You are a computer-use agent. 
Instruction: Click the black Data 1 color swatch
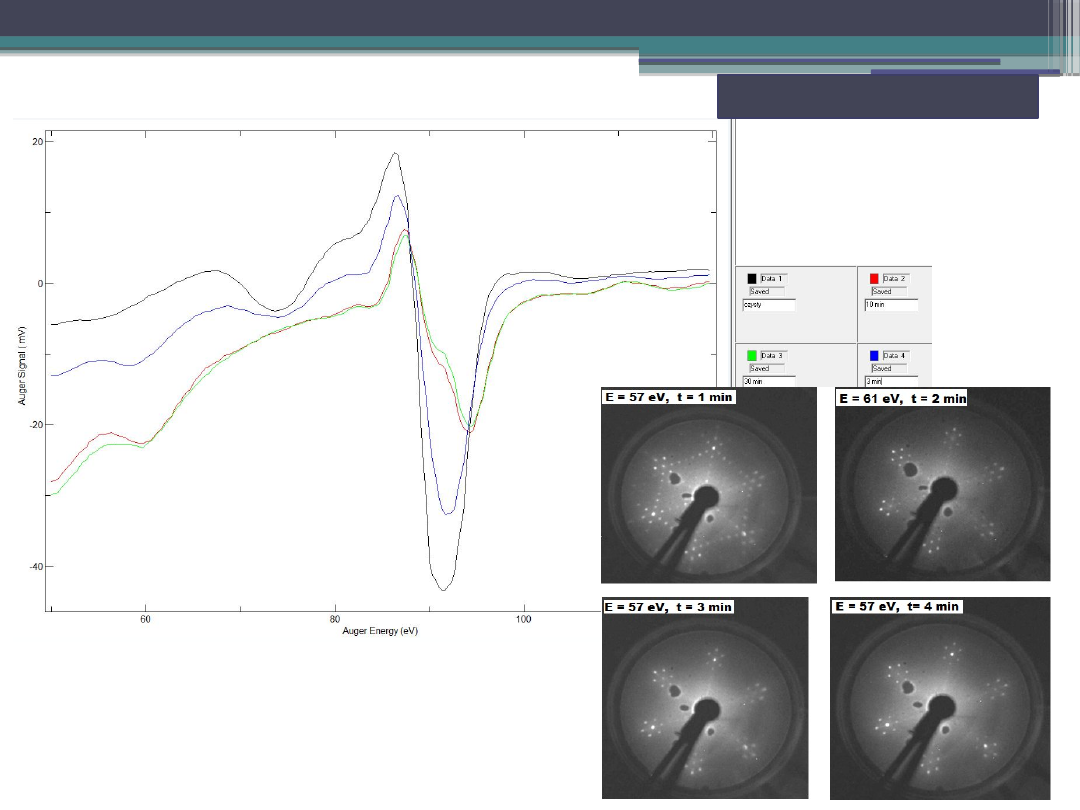tap(752, 278)
